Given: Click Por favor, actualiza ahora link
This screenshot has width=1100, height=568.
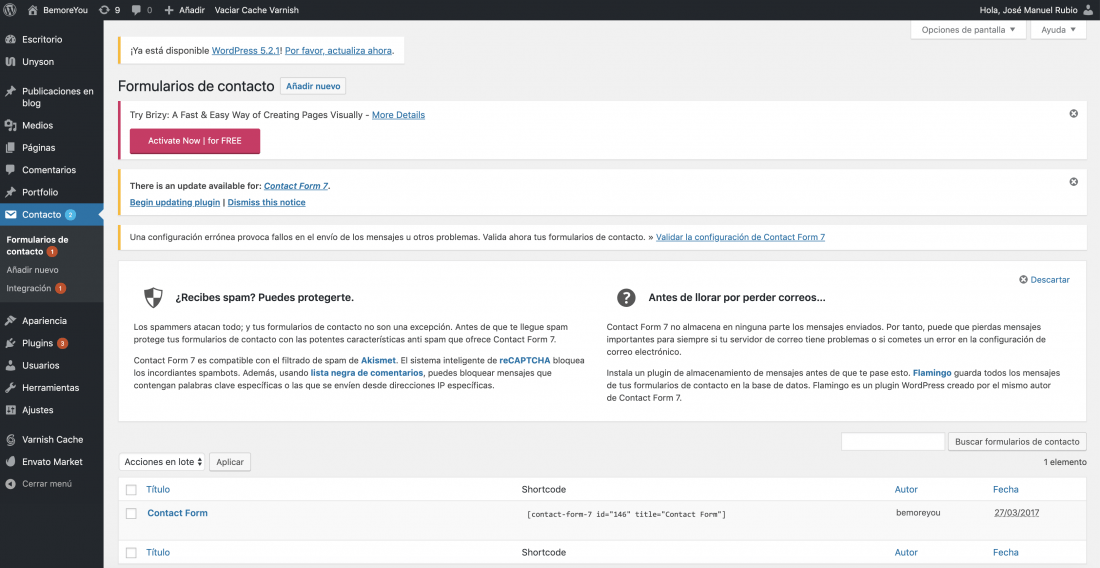Looking at the screenshot, I should [338, 50].
